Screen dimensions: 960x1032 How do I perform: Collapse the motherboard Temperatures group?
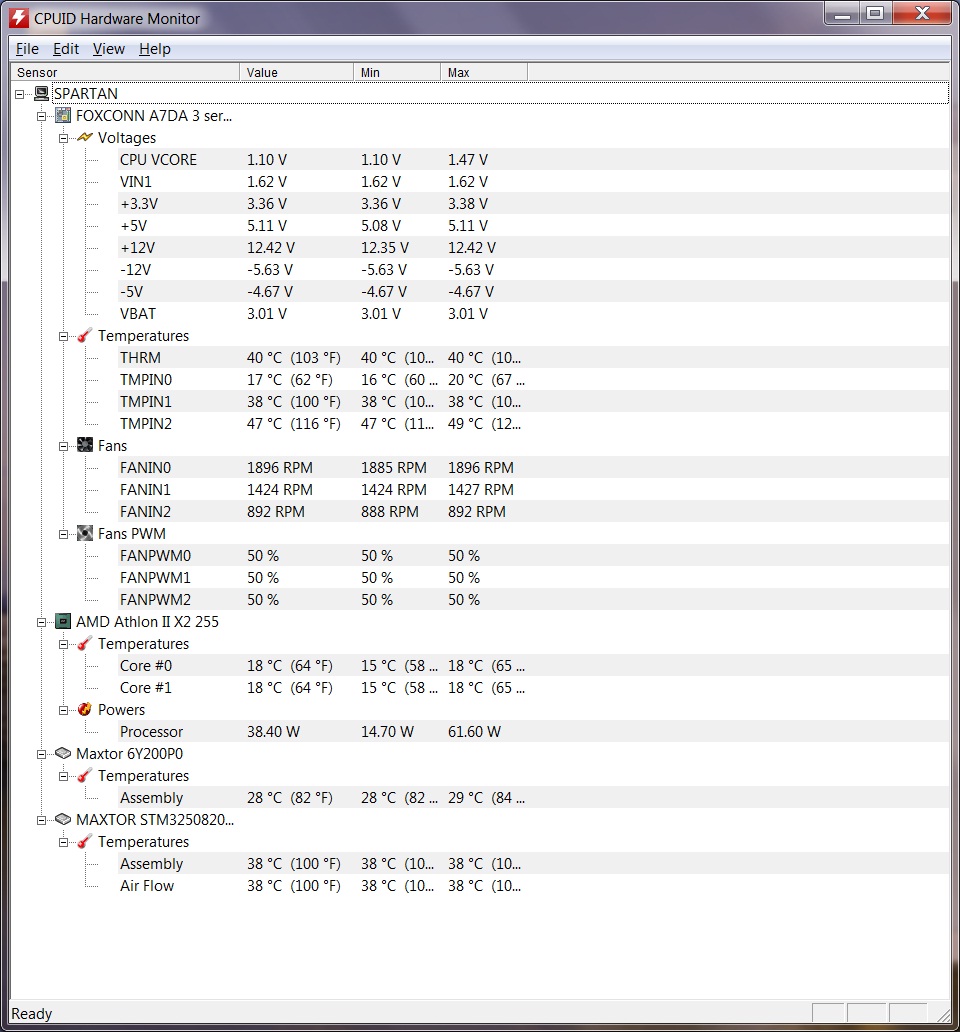[63, 336]
